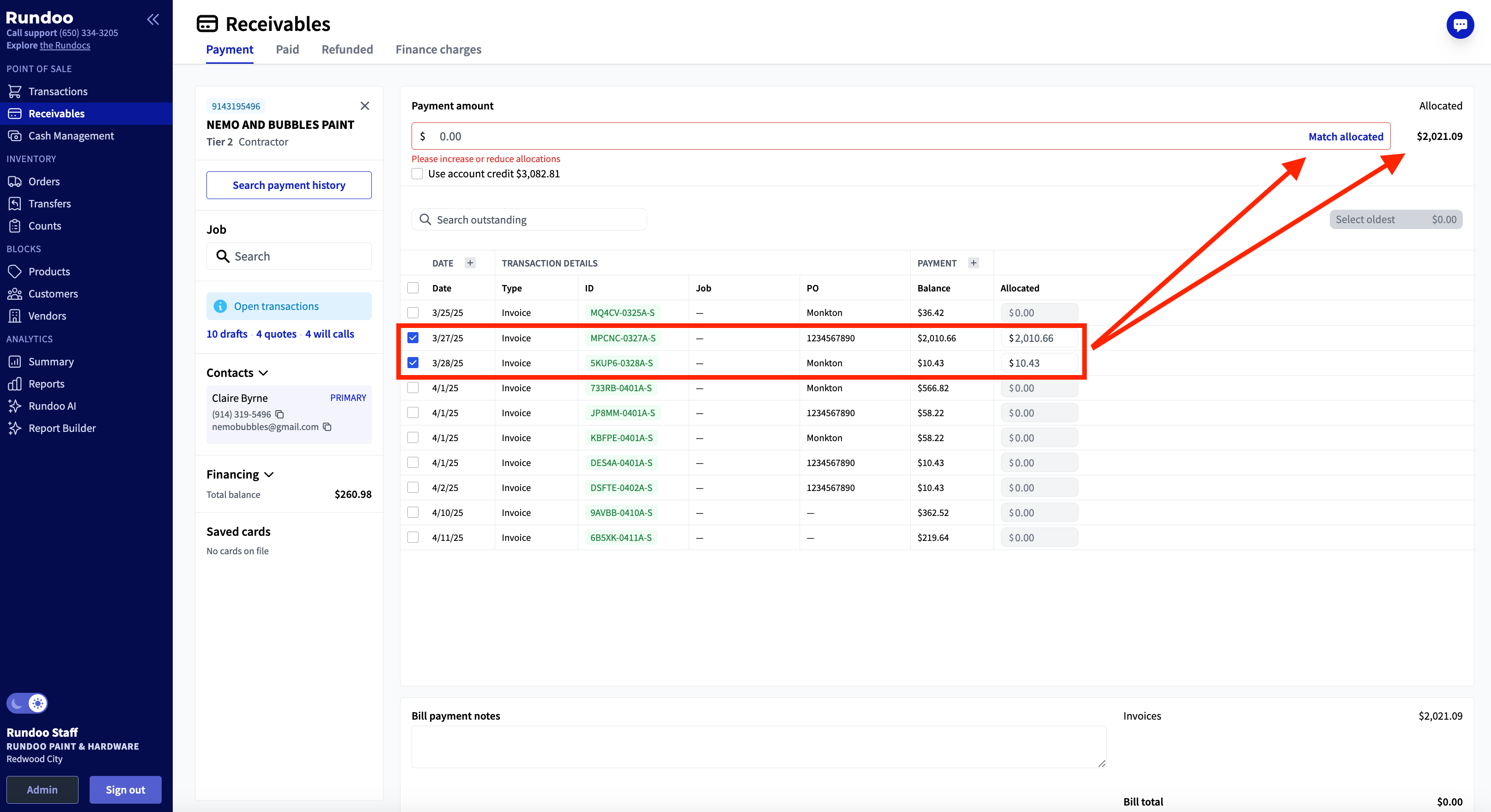Screen dimensions: 1491x812
Task: Click the Match allocated link
Action: [1346, 137]
